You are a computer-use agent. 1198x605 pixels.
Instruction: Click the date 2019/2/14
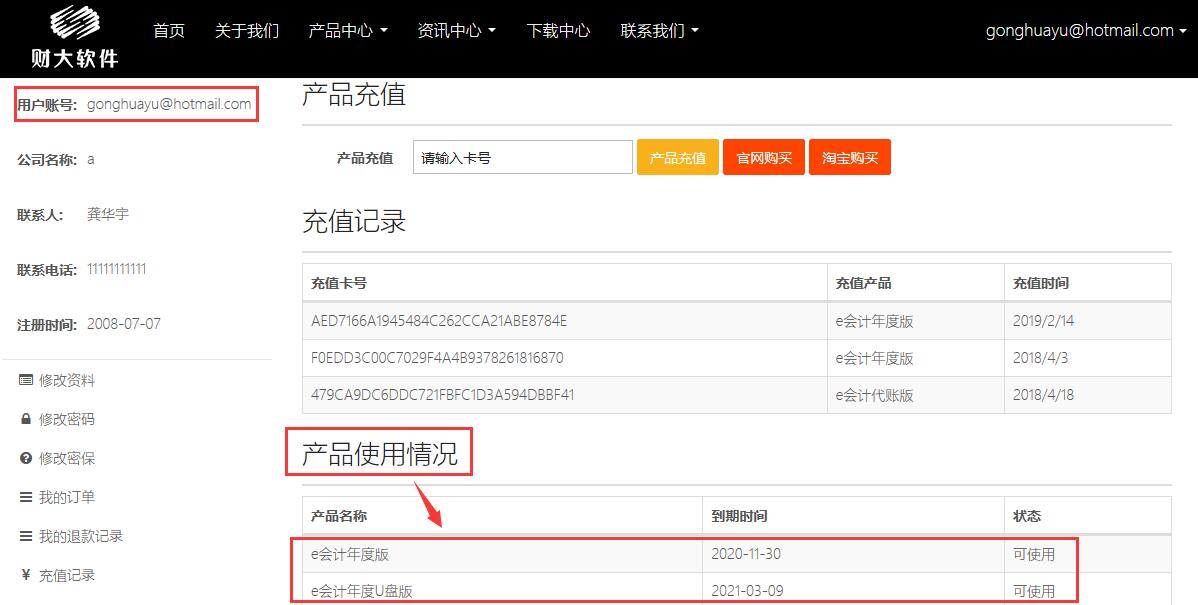[x=1044, y=321]
